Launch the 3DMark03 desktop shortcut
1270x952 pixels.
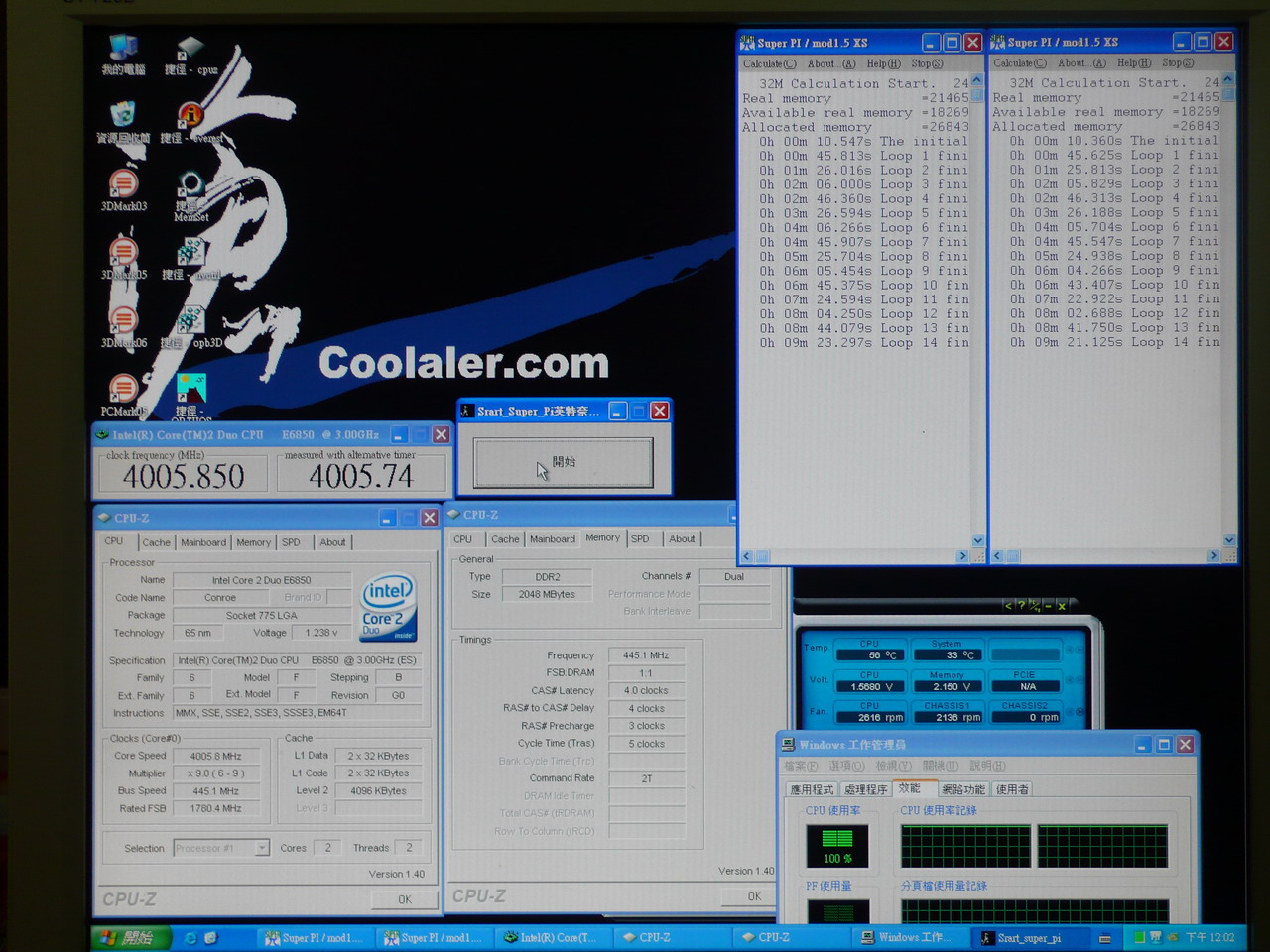pos(123,183)
